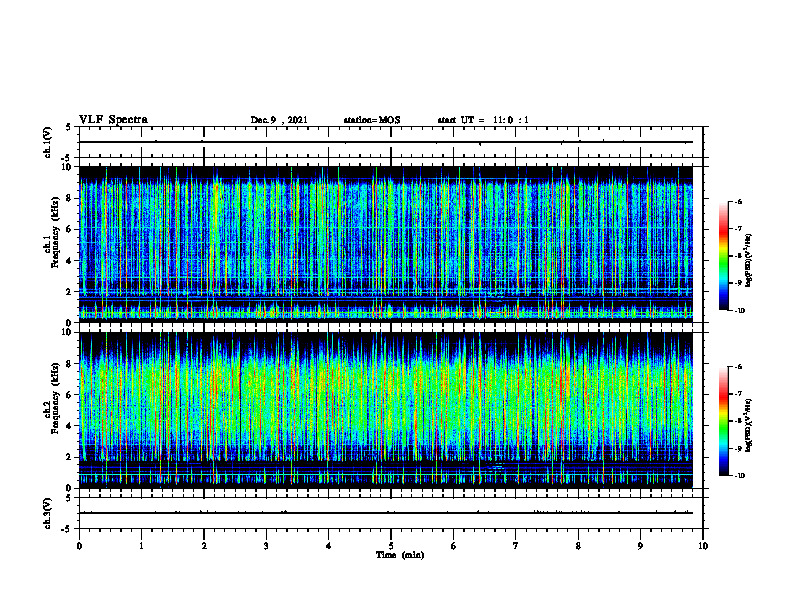This screenshot has width=792, height=612.
Task: Click the ch.1 spectrogram color bar
Action: click(723, 256)
